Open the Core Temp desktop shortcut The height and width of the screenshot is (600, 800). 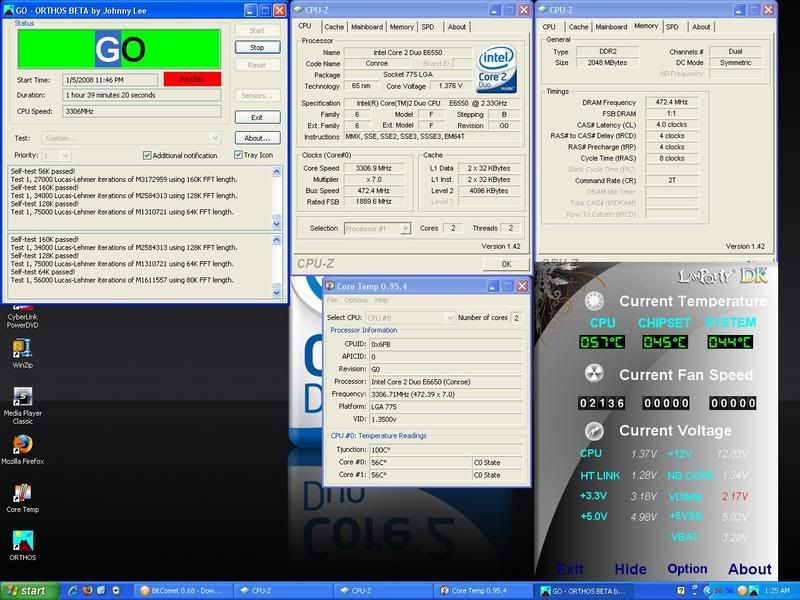click(x=22, y=498)
